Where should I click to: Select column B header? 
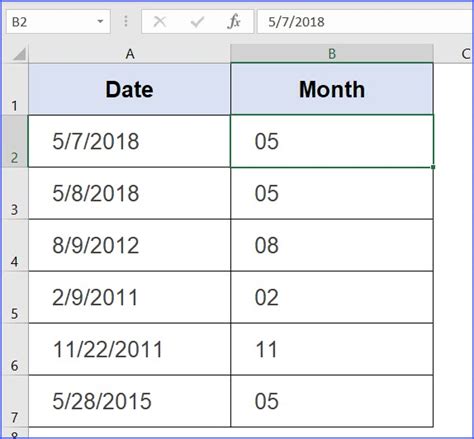point(332,54)
